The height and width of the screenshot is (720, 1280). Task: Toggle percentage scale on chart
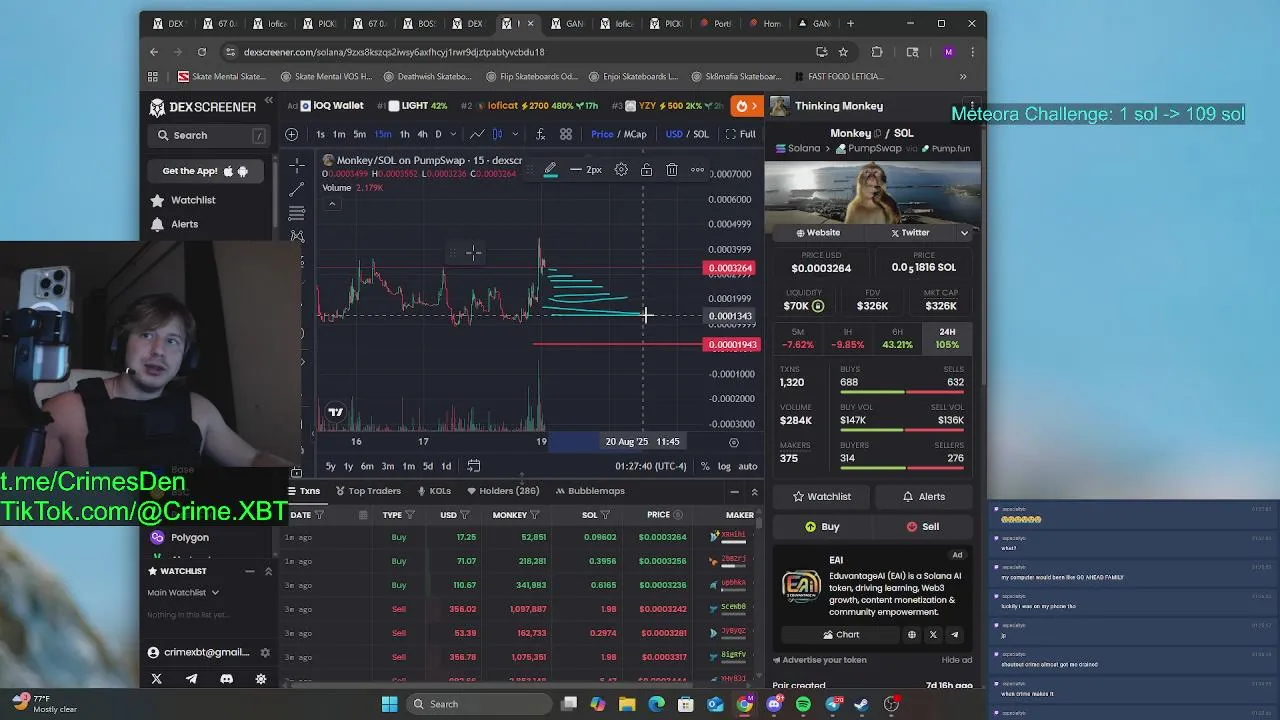(705, 466)
